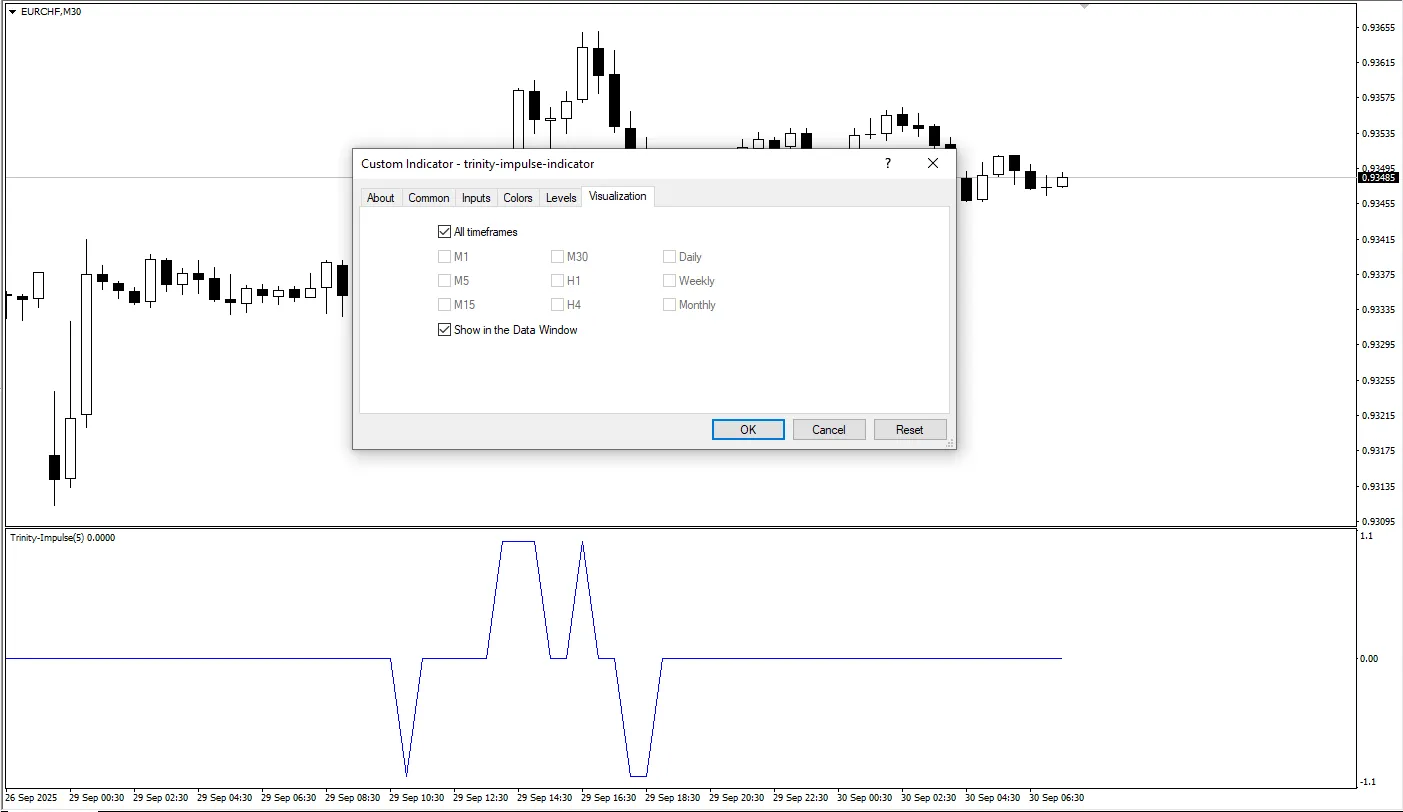Toggle Show in the Data Window

point(445,330)
